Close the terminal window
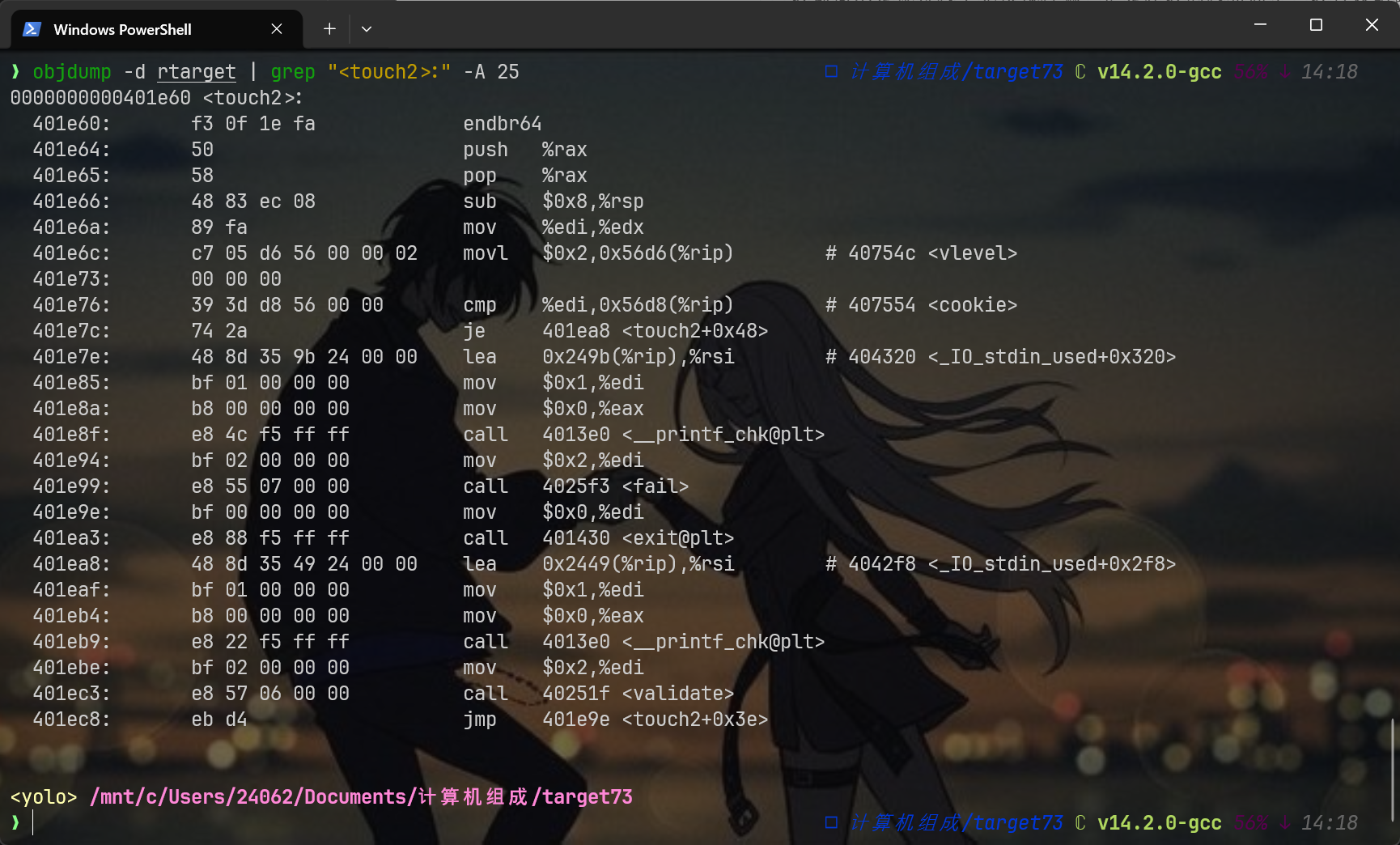Viewport: 1400px width, 845px height. (1372, 25)
